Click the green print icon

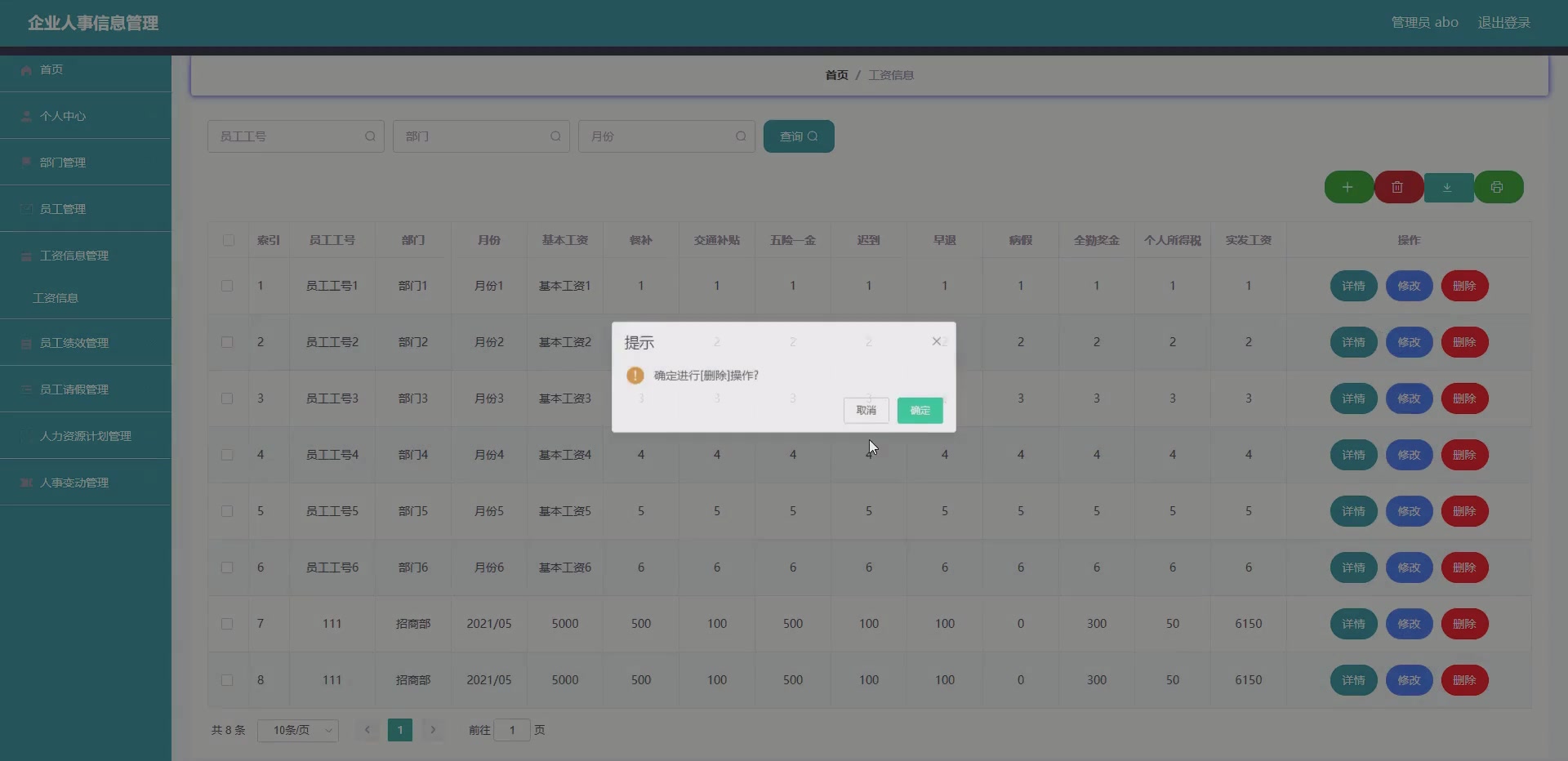click(1499, 187)
